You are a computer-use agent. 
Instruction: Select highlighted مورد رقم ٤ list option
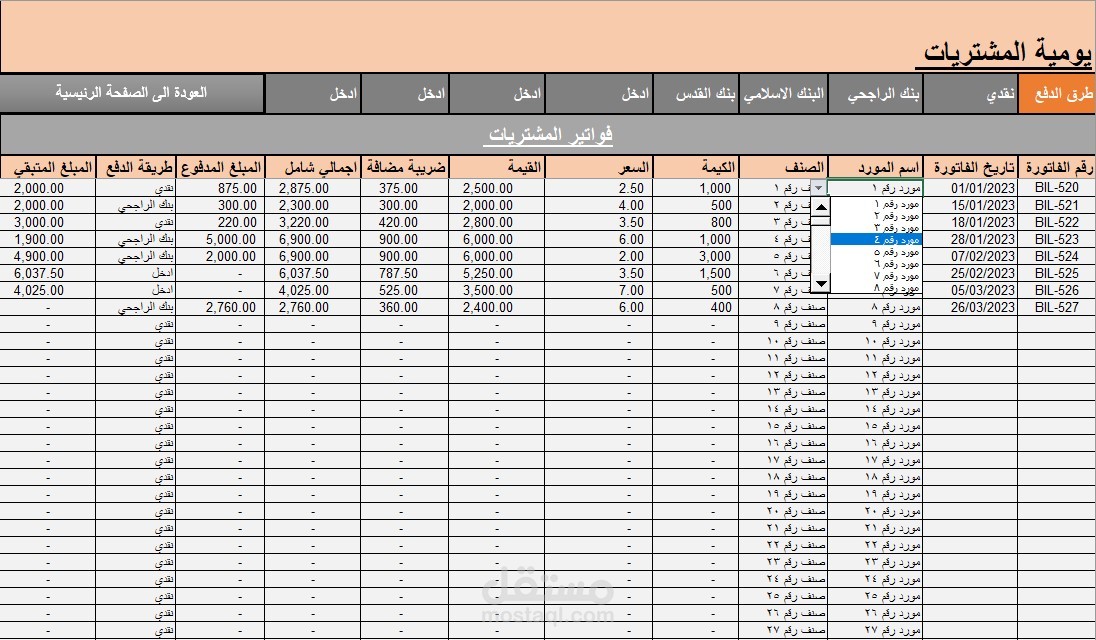(x=876, y=240)
